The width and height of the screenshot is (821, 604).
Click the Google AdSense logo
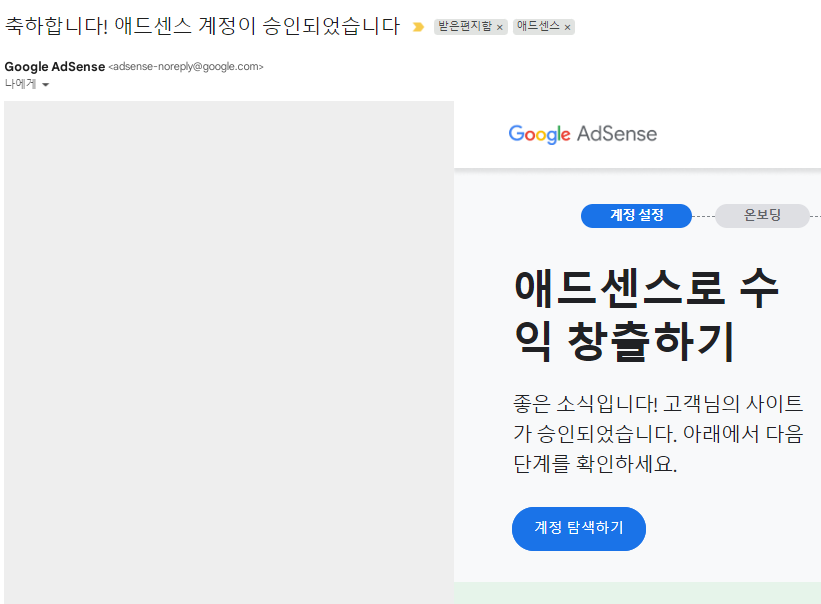pos(582,134)
